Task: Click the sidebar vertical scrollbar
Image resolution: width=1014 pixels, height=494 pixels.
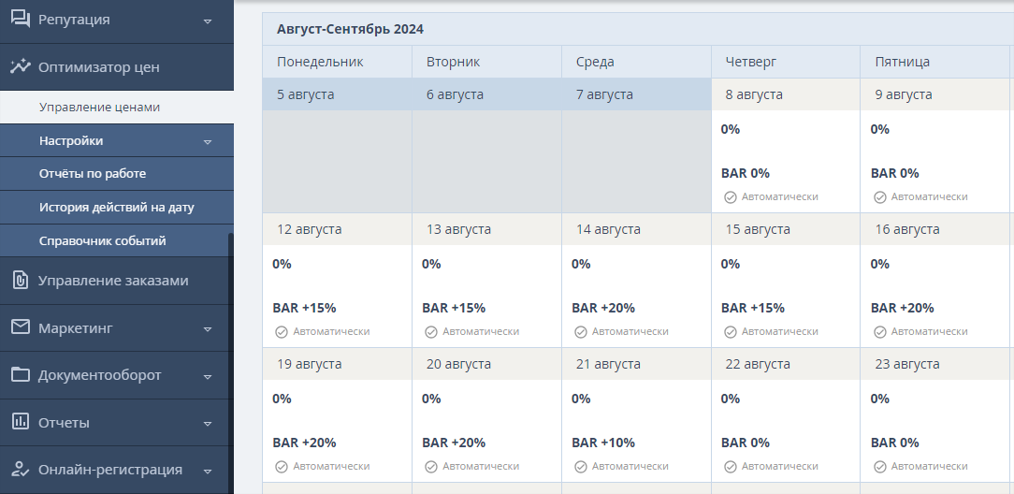Action: (231, 363)
